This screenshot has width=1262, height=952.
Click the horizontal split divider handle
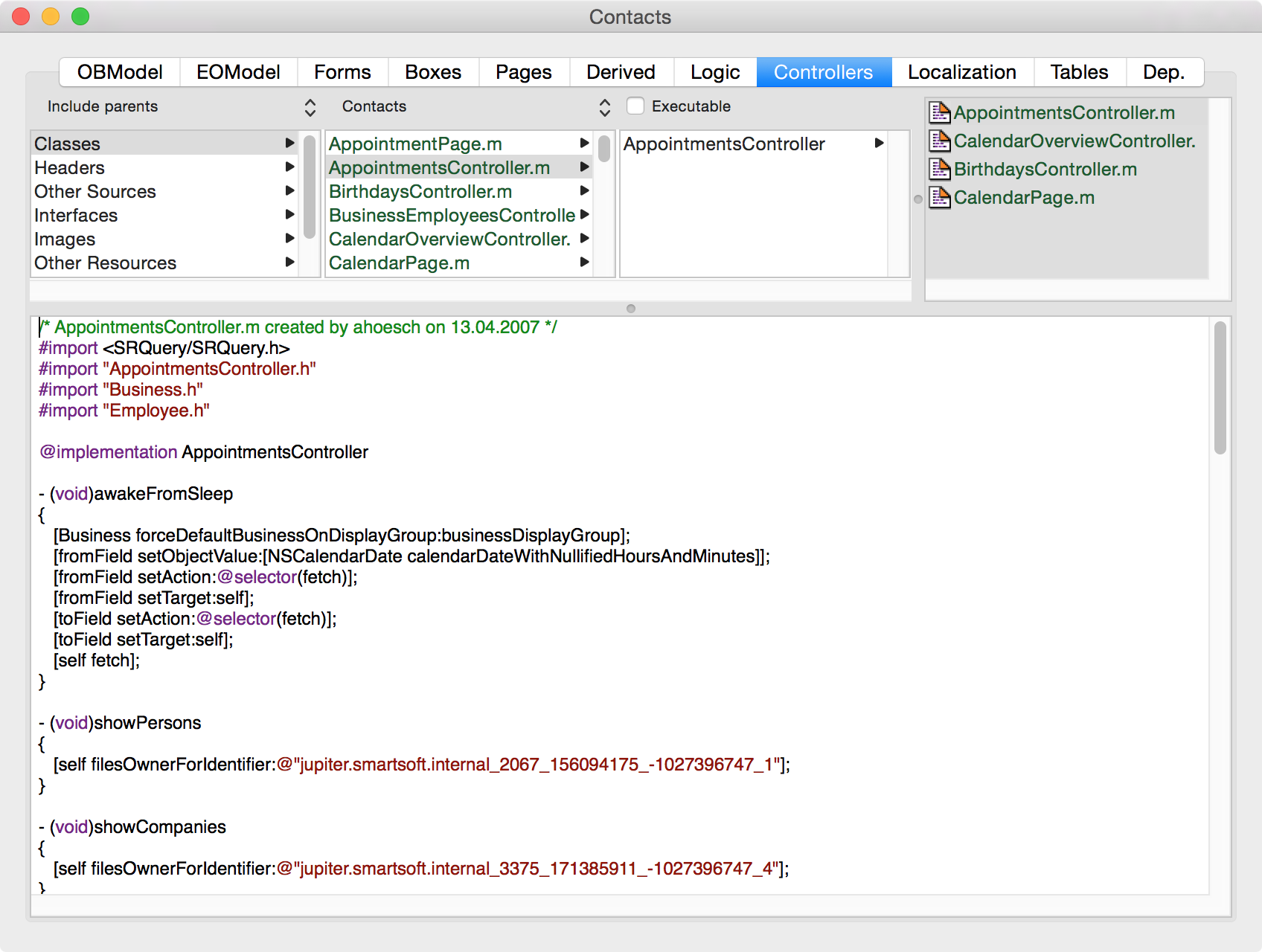[631, 309]
